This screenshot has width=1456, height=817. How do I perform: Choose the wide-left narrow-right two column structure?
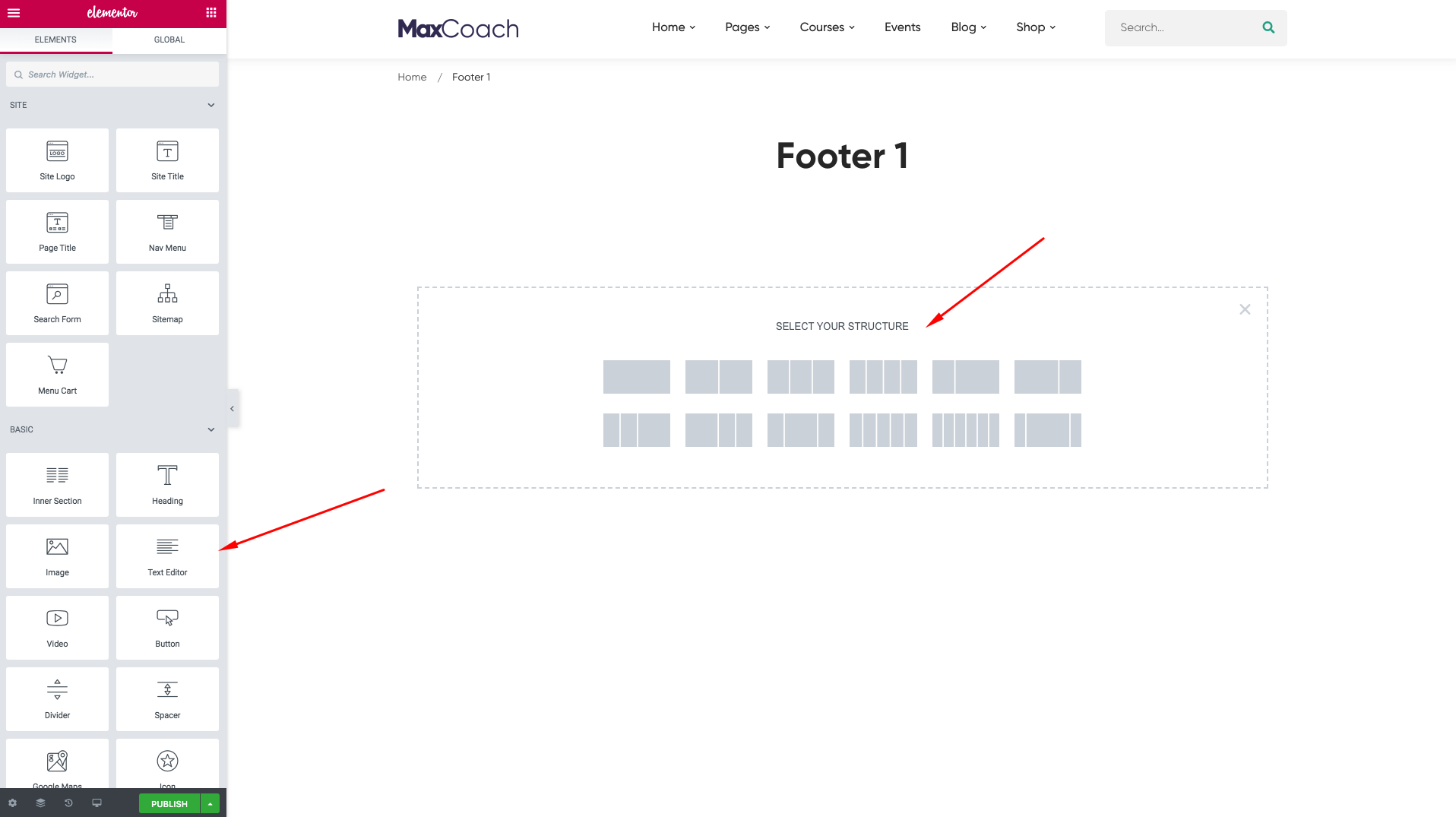(1048, 377)
